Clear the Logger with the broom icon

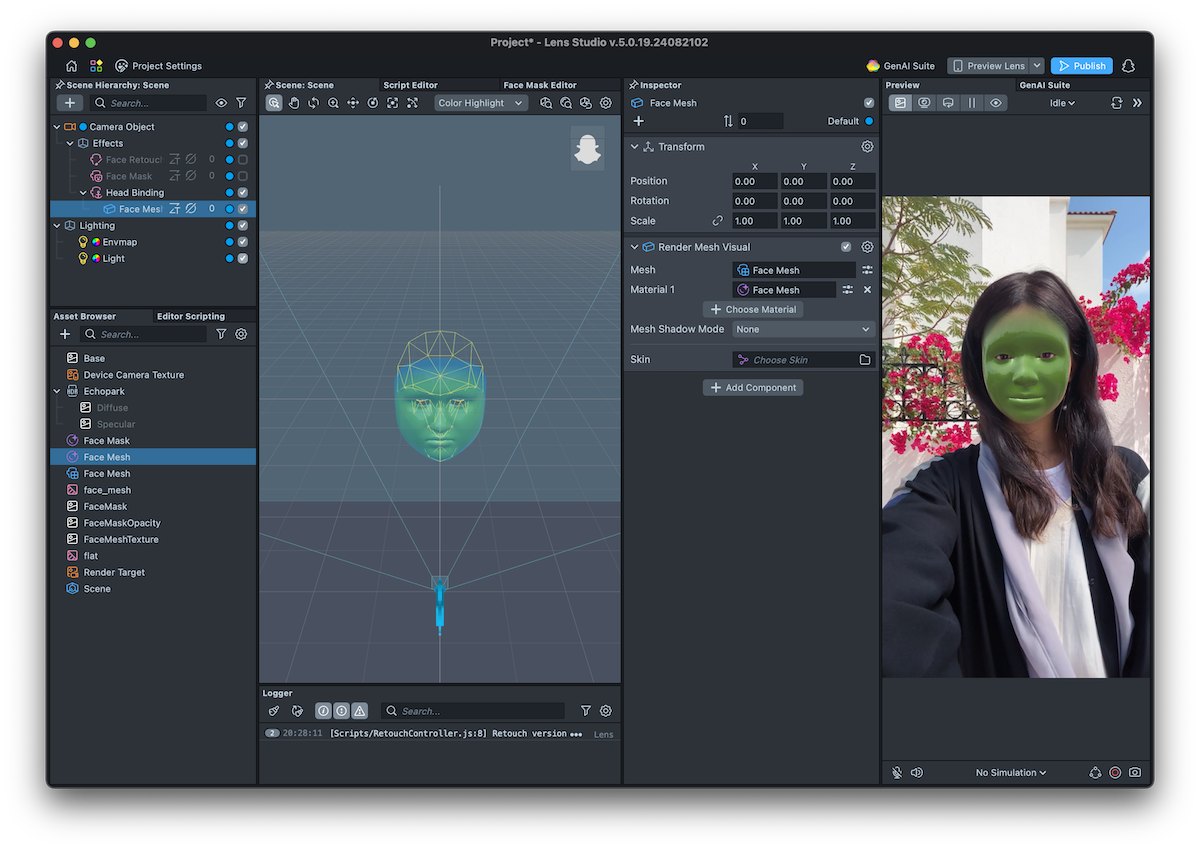[274, 711]
